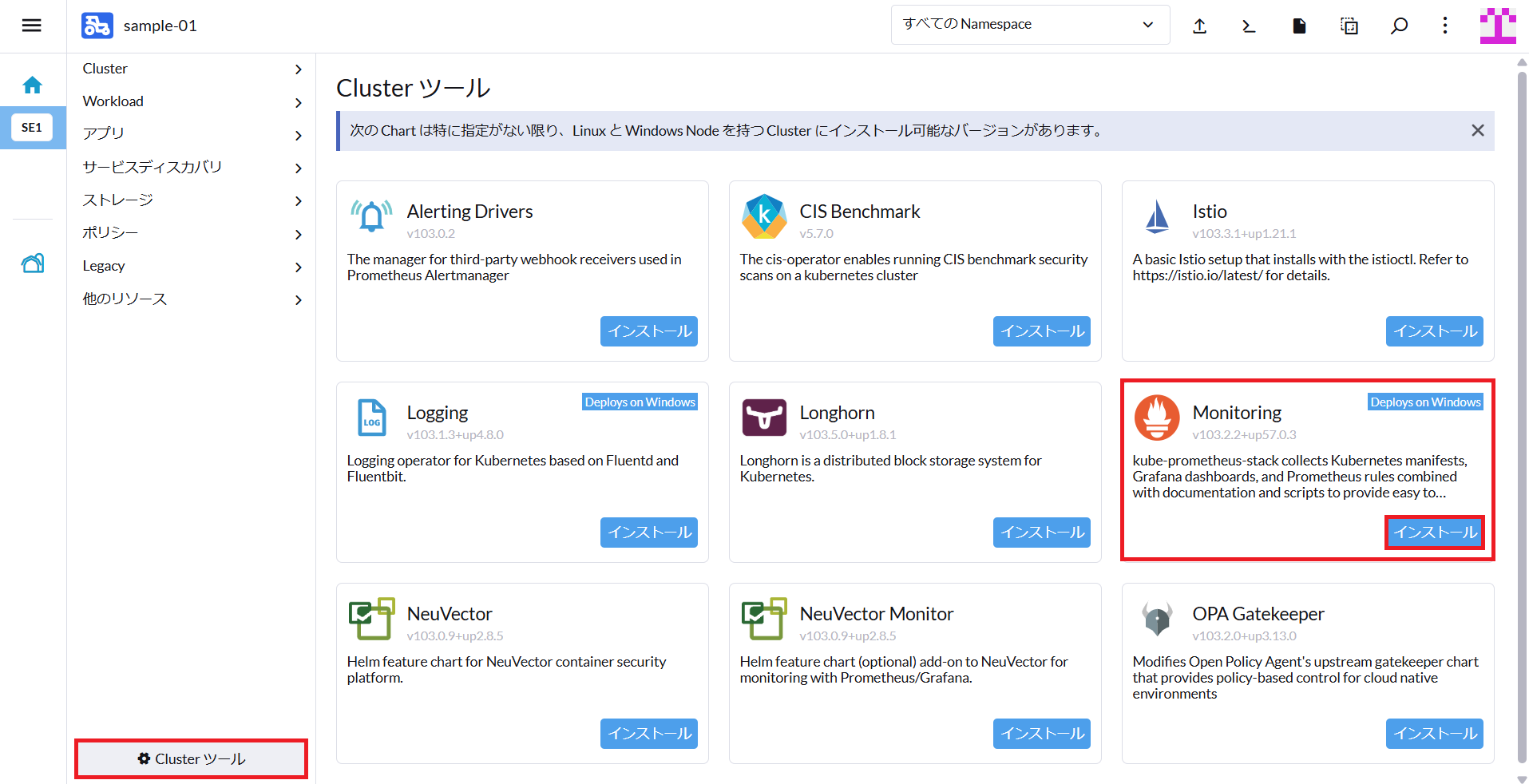Install the NeuVector chart
1529x784 pixels.
pos(648,734)
